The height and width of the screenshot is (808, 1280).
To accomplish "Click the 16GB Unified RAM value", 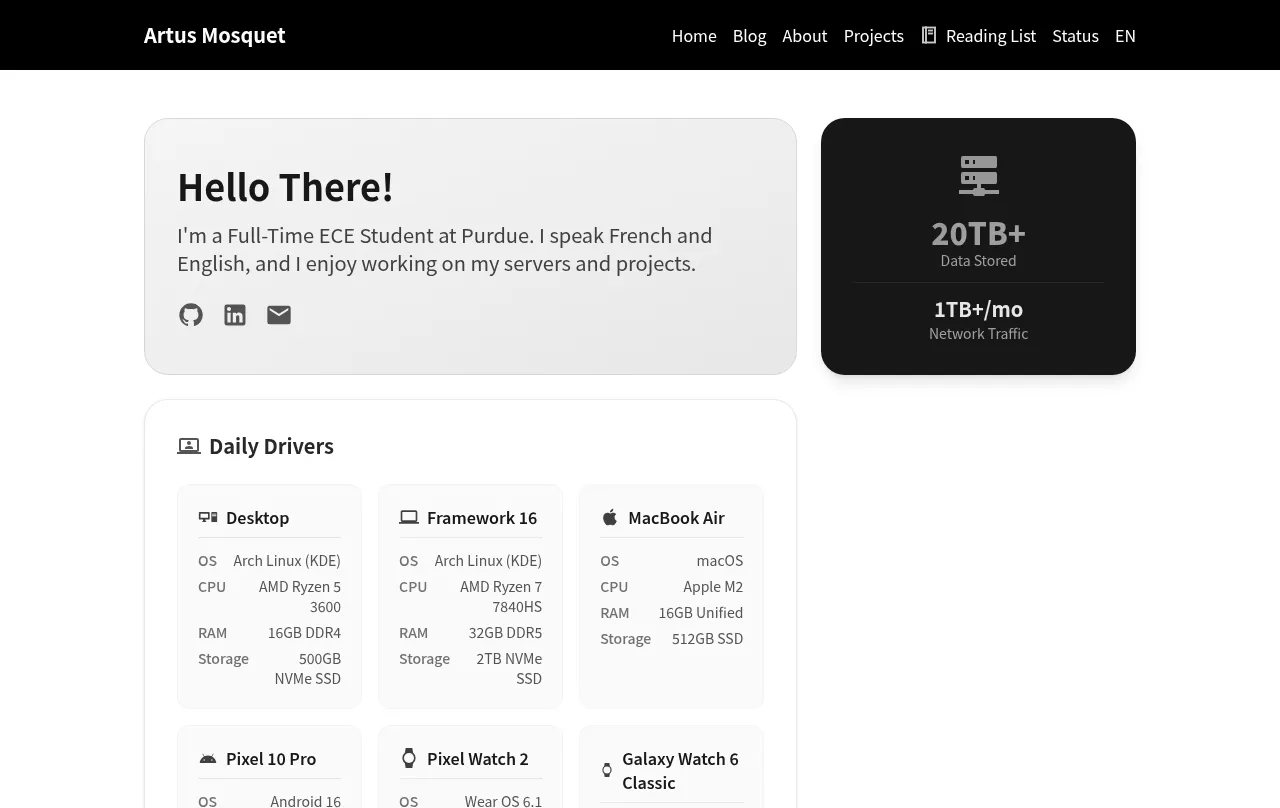I will click(701, 613).
